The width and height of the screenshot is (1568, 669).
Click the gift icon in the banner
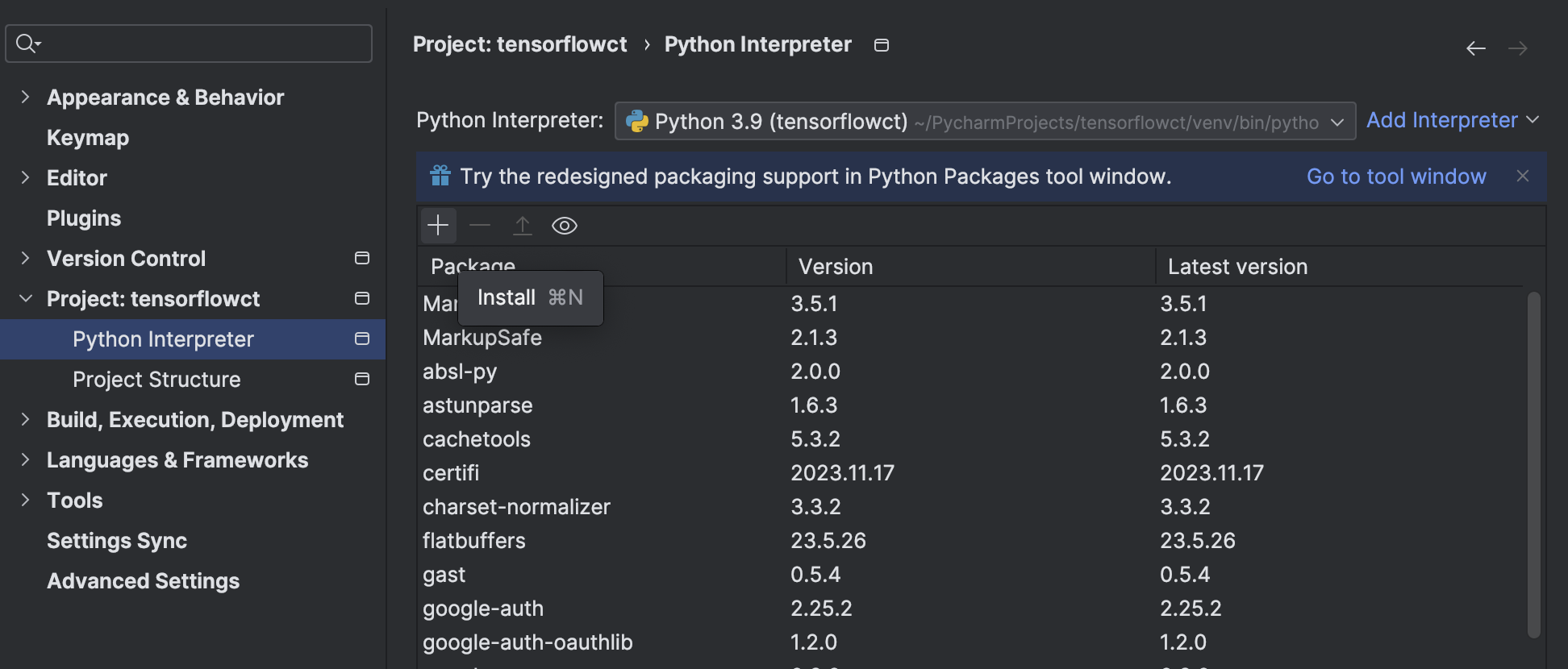coord(440,176)
